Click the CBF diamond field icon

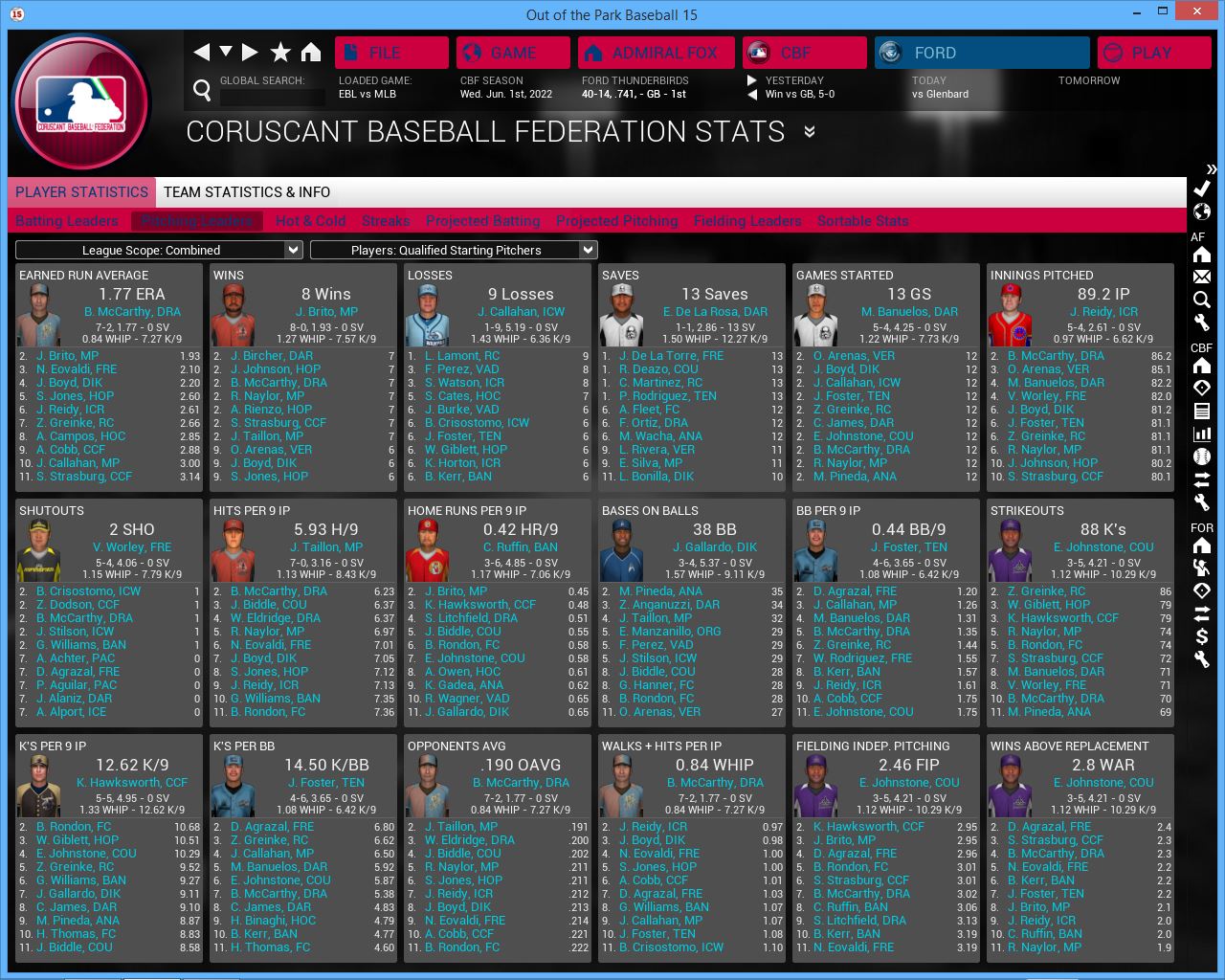click(x=1202, y=388)
